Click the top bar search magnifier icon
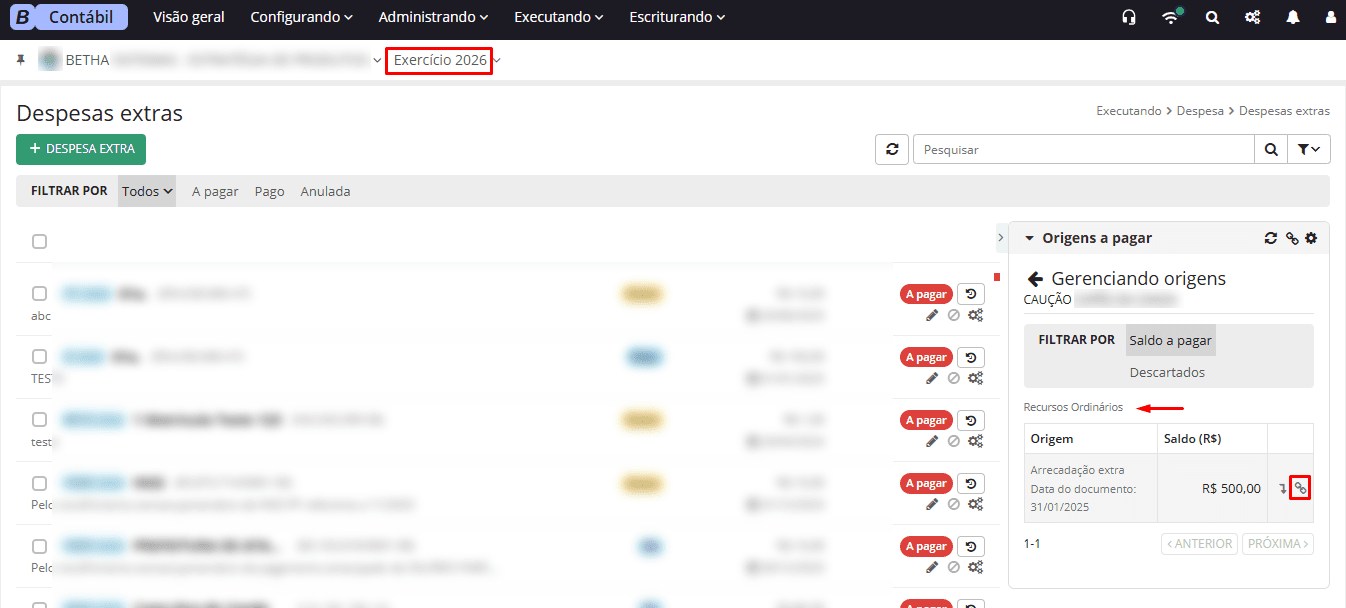Image resolution: width=1346 pixels, height=608 pixels. click(1212, 17)
